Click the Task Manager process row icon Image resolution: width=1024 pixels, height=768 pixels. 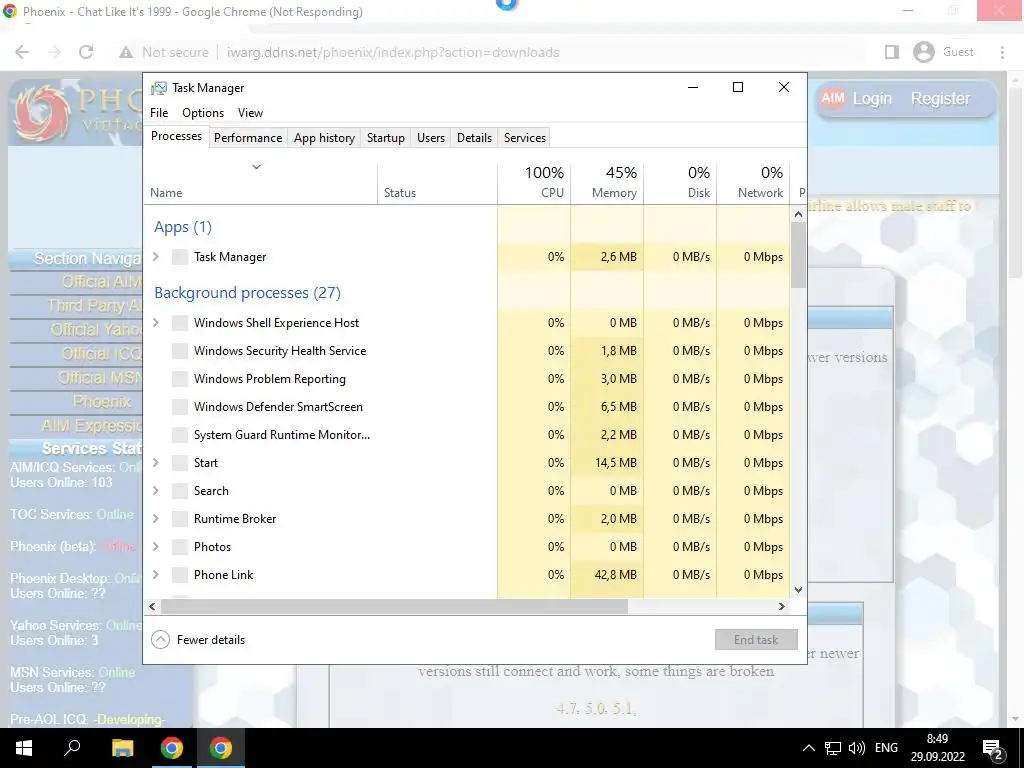coord(180,257)
